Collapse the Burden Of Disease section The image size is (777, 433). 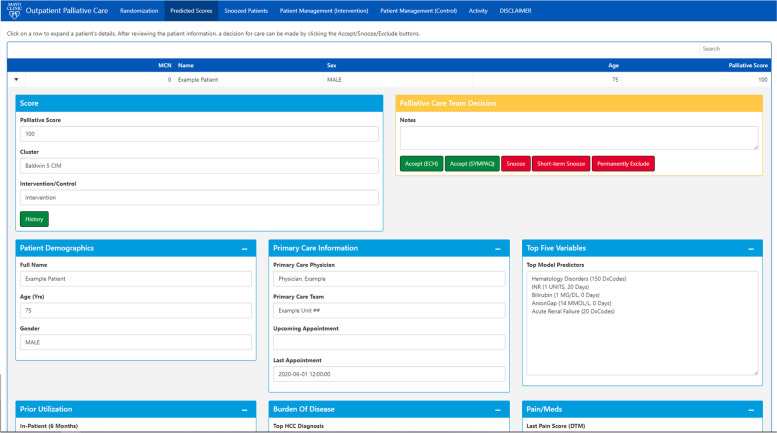(x=498, y=410)
